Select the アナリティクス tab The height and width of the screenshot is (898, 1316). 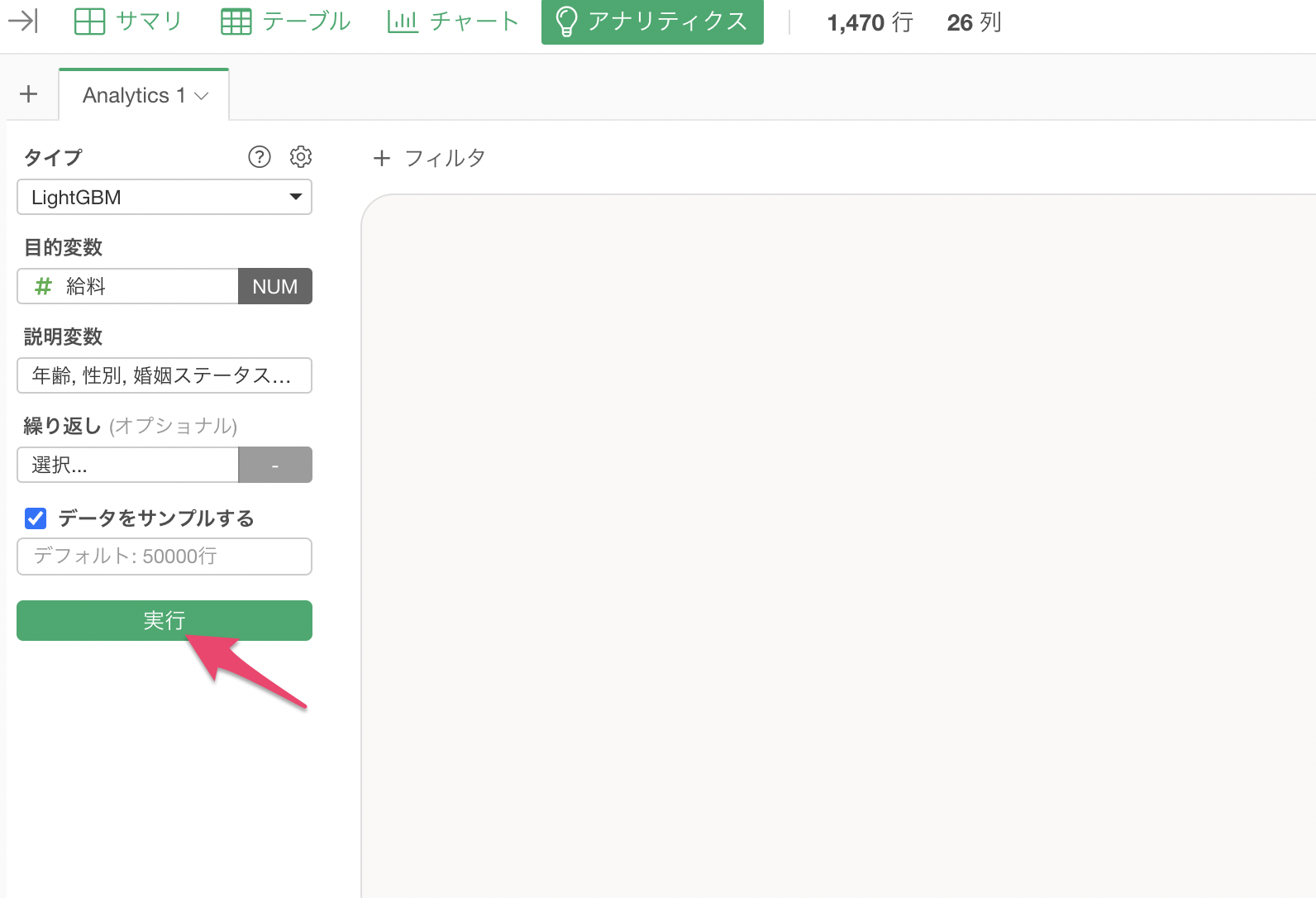click(652, 21)
